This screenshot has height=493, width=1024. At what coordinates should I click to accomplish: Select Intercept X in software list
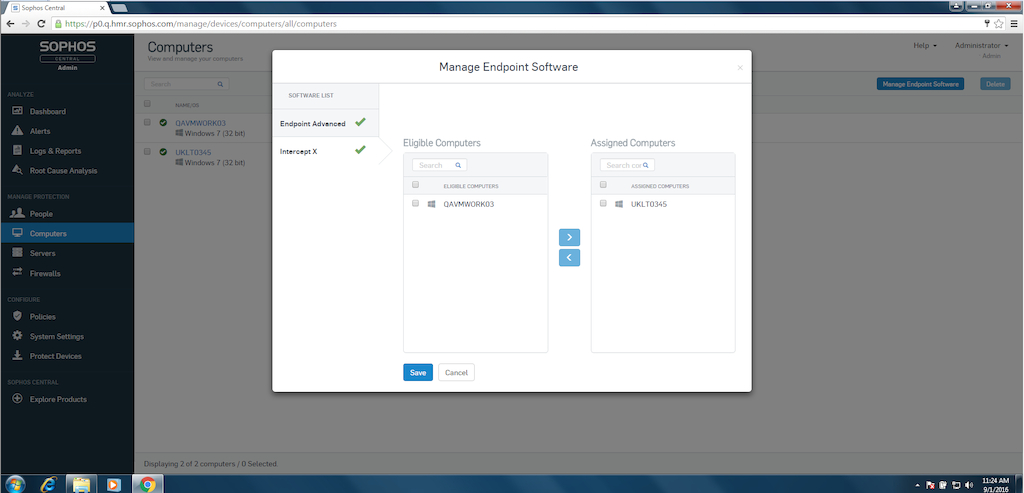(x=325, y=151)
